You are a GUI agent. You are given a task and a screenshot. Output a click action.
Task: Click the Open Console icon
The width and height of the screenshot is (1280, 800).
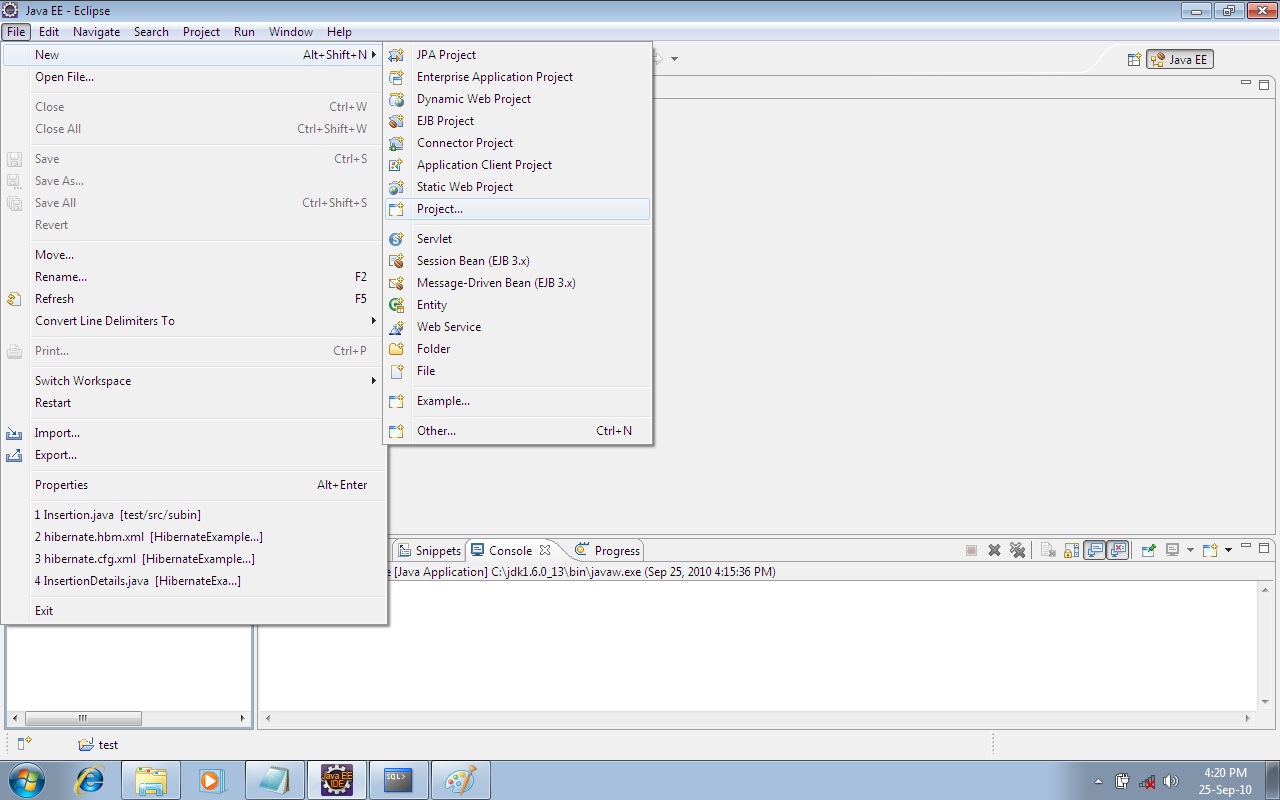click(1210, 549)
